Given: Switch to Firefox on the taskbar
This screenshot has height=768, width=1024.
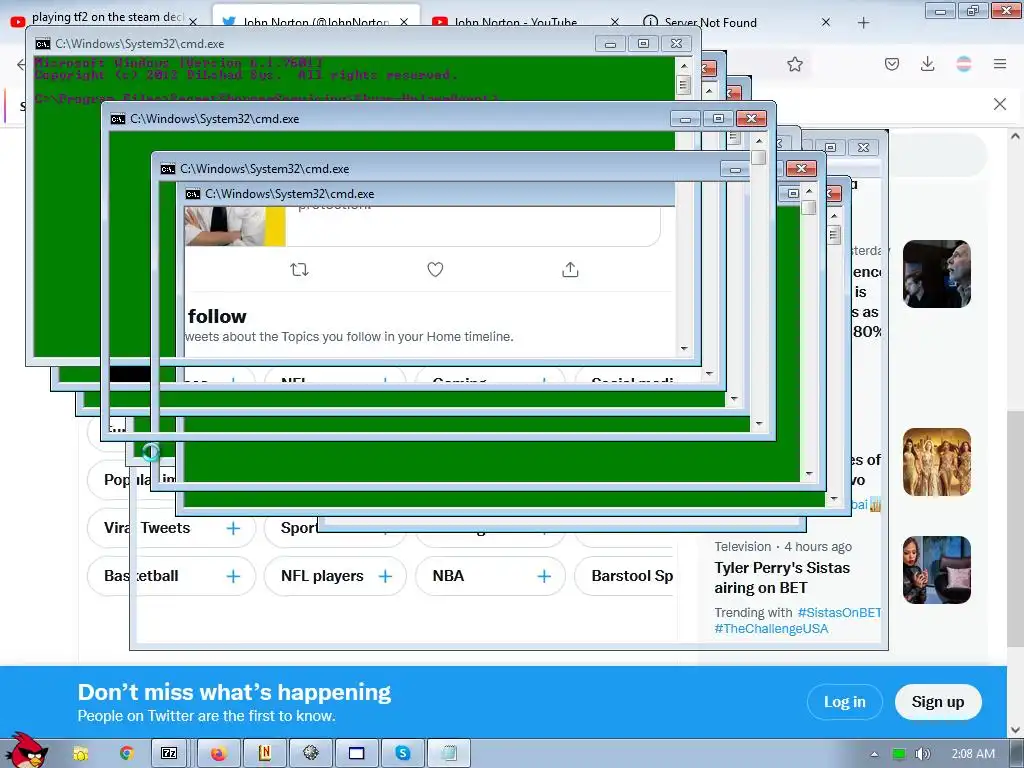Looking at the screenshot, I should click(218, 753).
